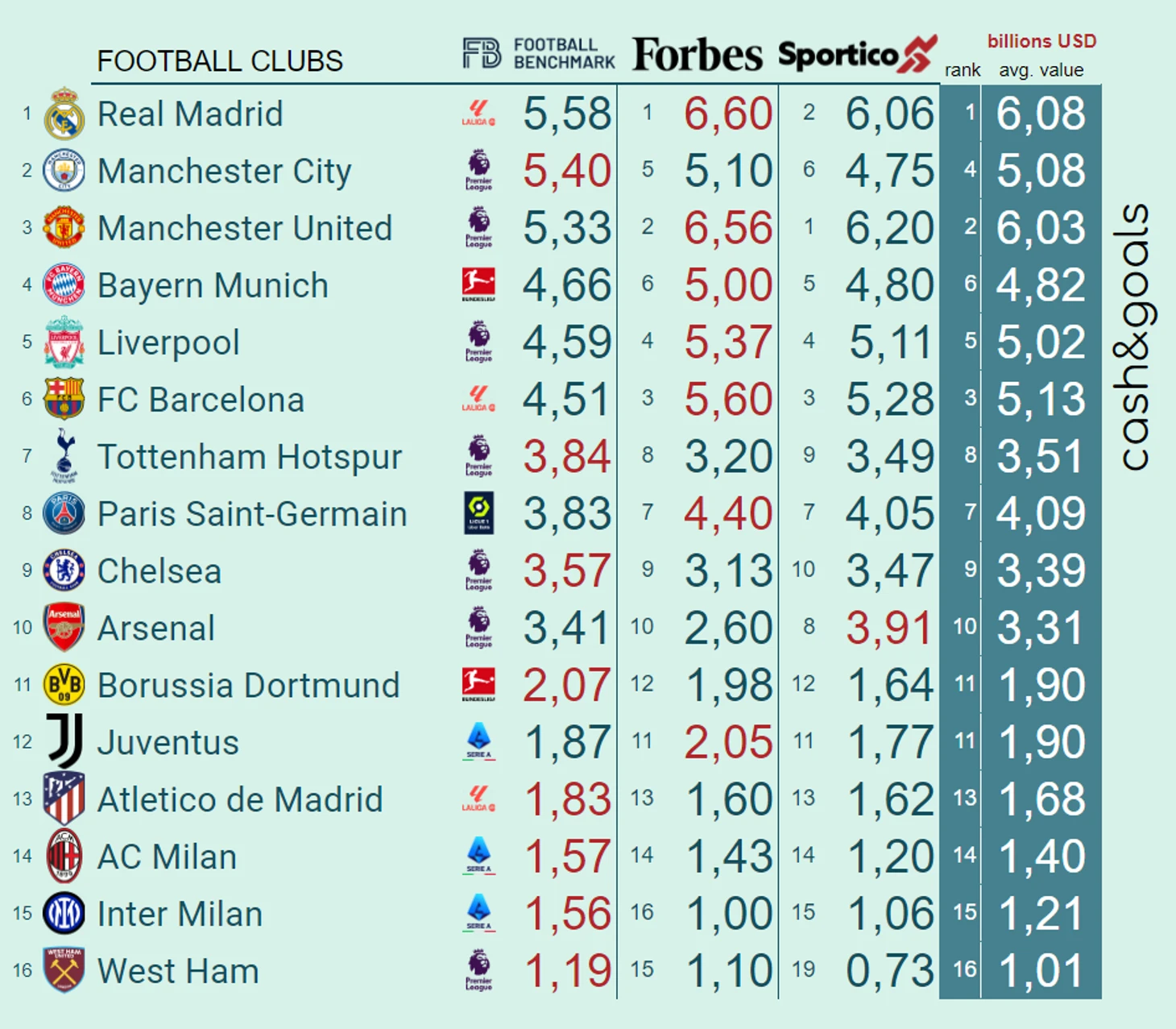Screen dimensions: 1176x1029
Task: Click Real Madrid's 6,08 average value cell
Action: (x=1041, y=114)
